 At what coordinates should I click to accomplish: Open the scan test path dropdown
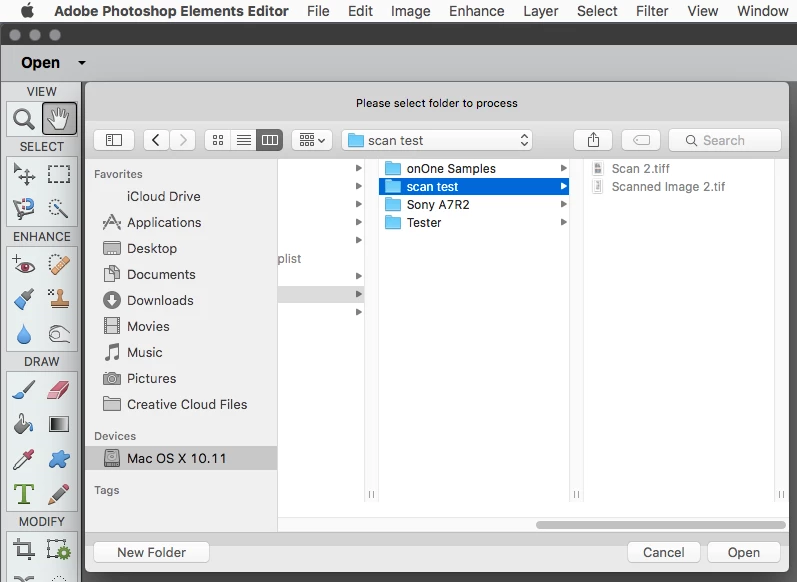pos(437,140)
